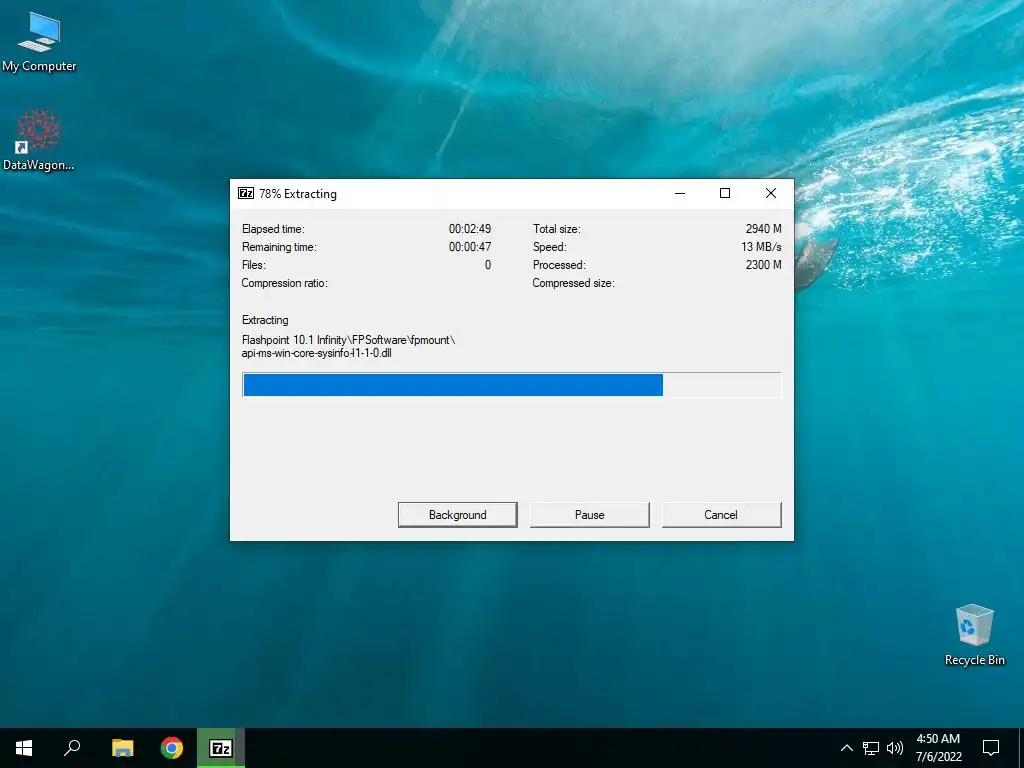Send extraction to Background
This screenshot has height=768, width=1024.
457,515
